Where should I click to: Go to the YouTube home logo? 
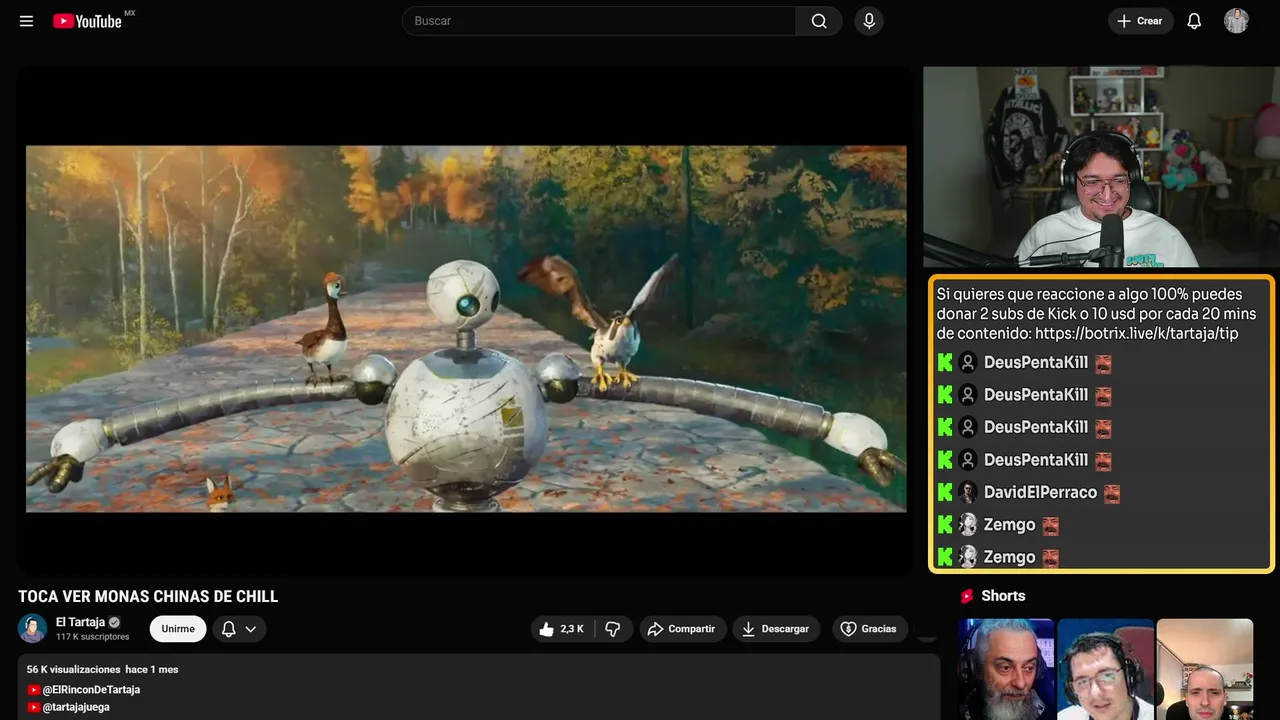87,21
